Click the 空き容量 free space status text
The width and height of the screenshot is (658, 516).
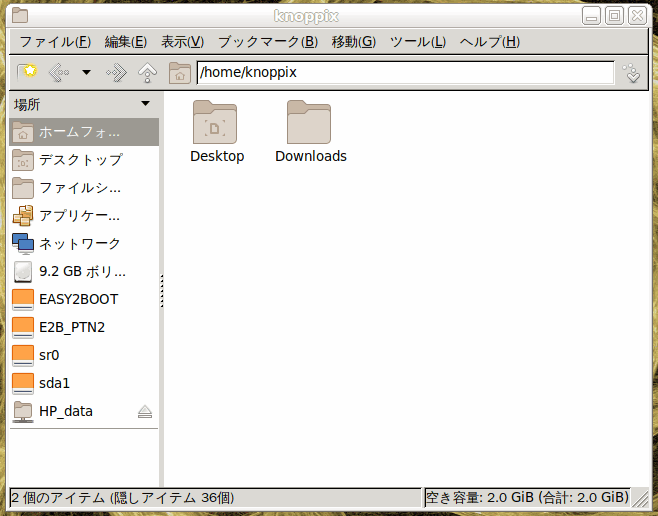[x=527, y=498]
